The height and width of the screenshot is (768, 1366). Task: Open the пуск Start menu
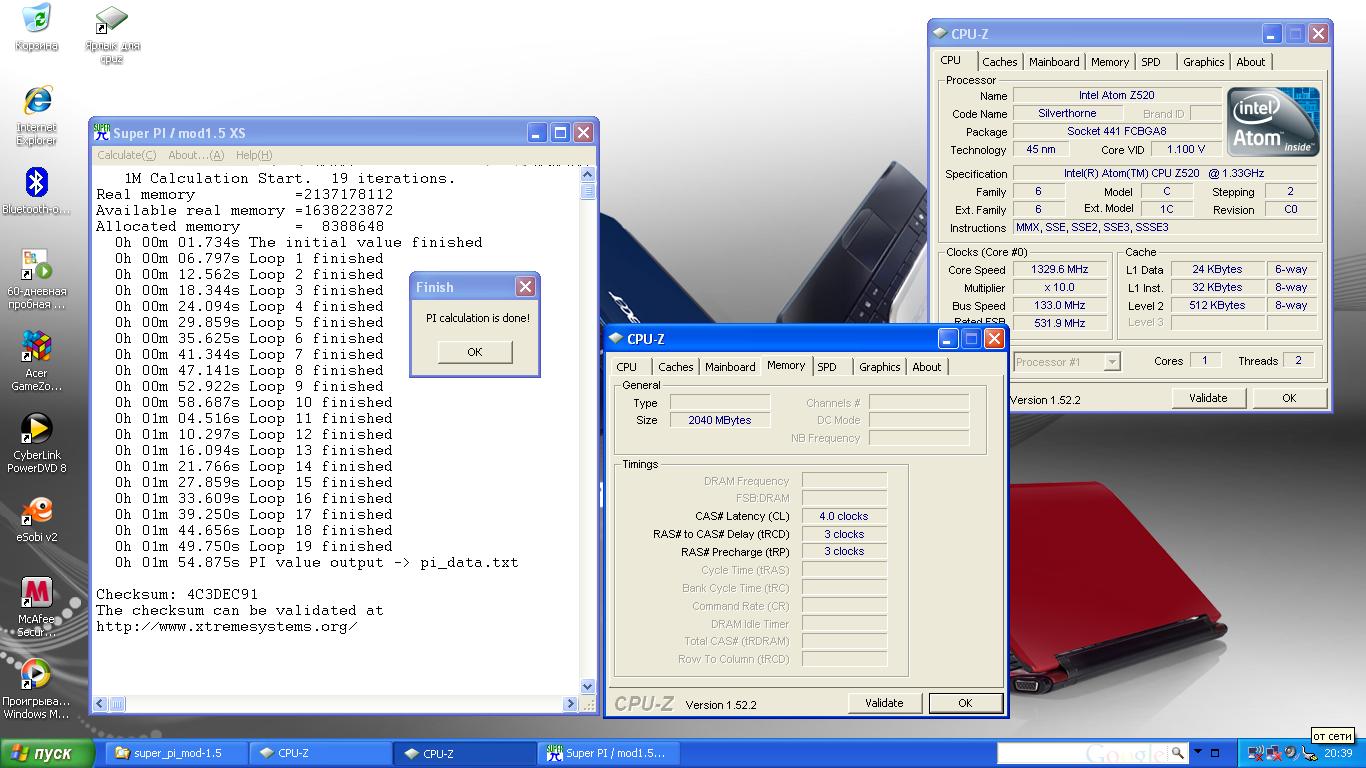(48, 753)
